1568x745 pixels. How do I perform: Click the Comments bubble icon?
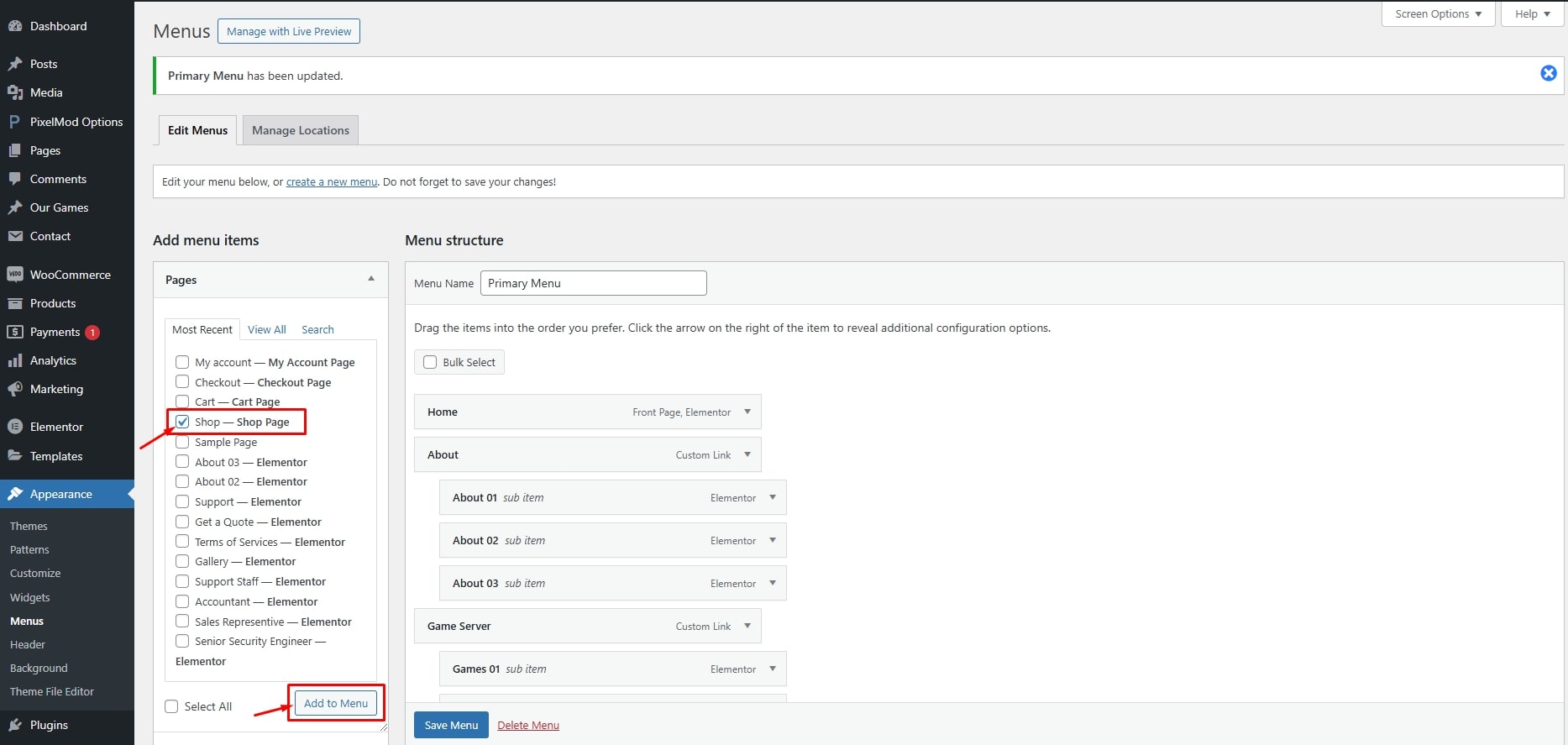[15, 179]
